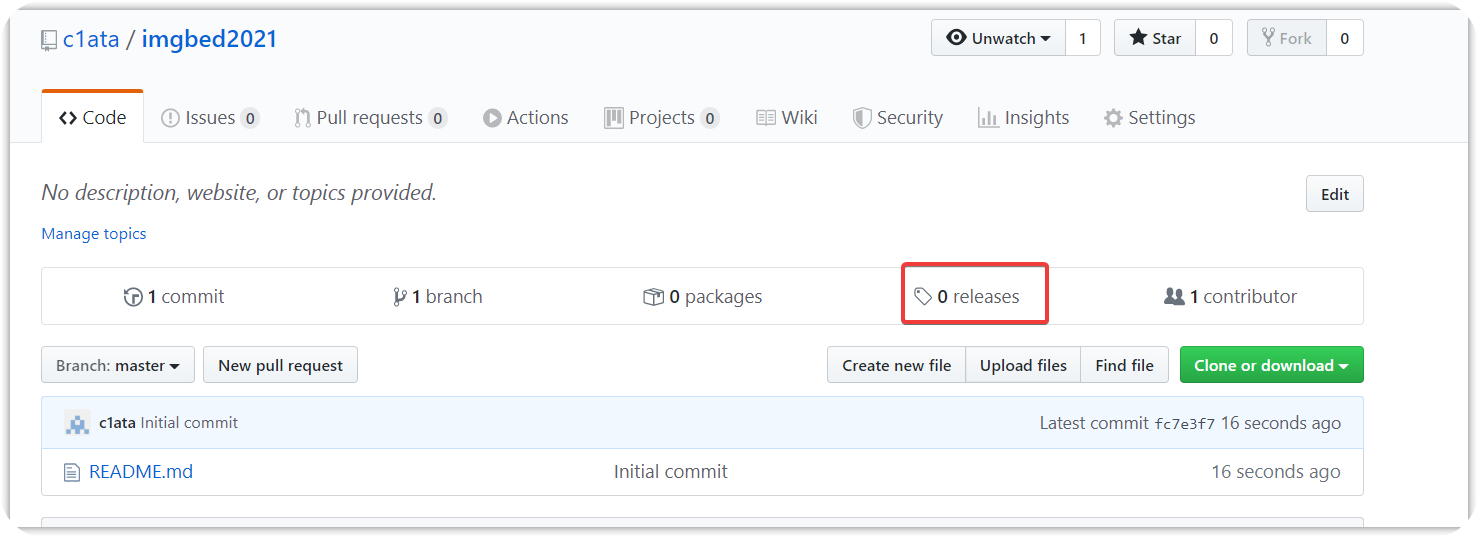Viewport: 1478px width, 537px height.
Task: Click the c1ata avatar in commit row
Action: (77, 423)
